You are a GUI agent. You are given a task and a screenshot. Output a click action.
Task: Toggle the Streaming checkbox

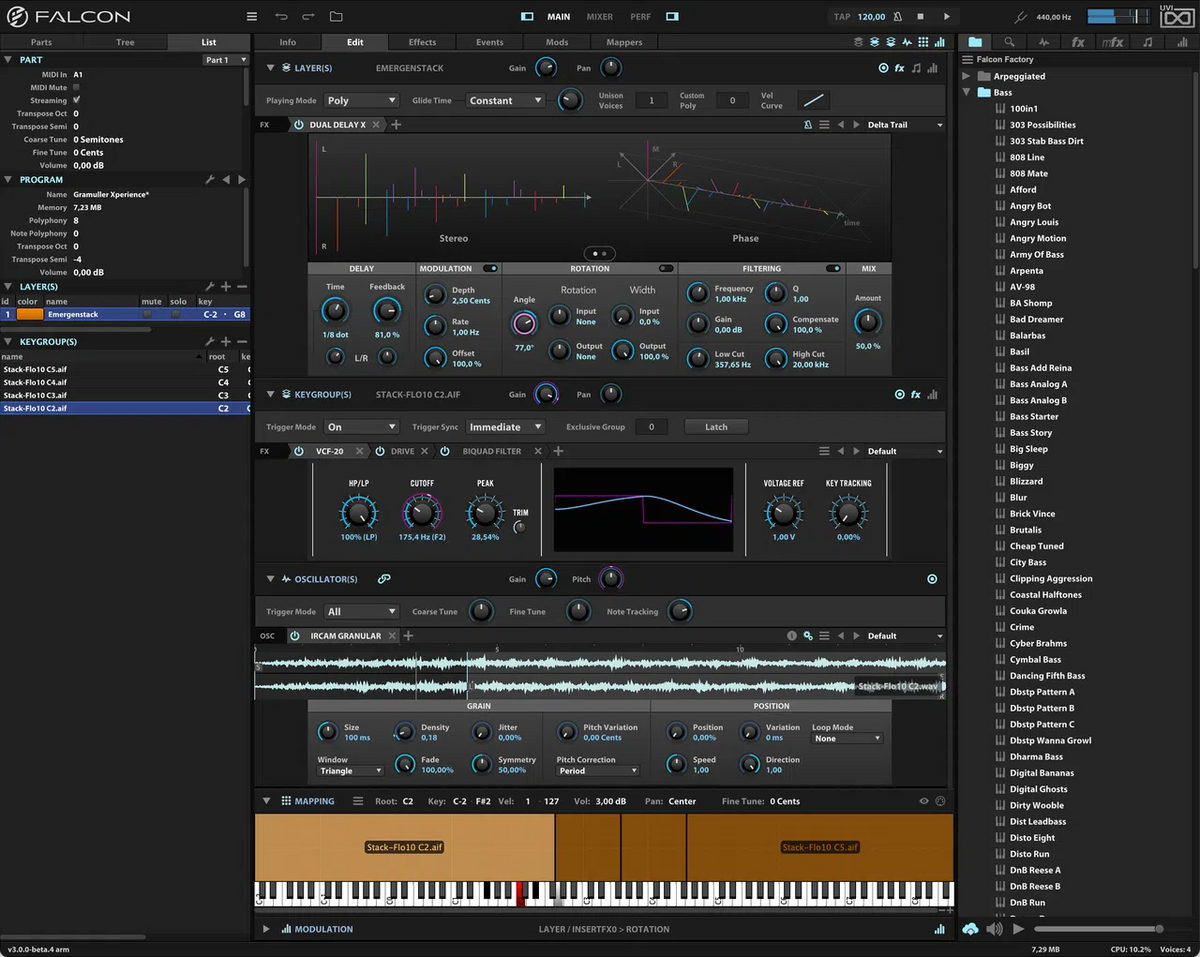(x=76, y=101)
